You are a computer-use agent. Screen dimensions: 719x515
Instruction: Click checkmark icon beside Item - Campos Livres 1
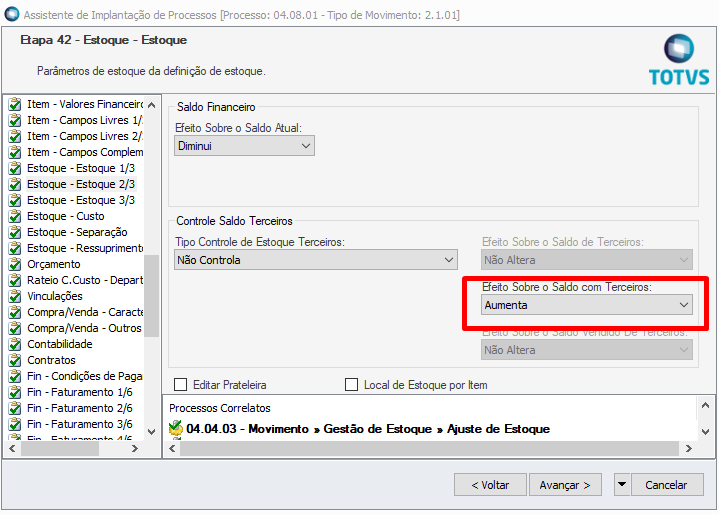pos(15,121)
